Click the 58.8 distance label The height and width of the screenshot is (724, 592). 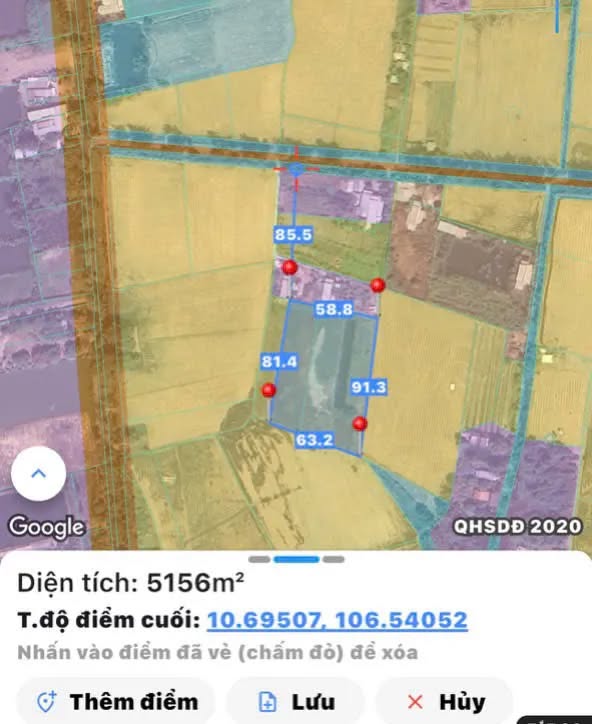point(334,309)
